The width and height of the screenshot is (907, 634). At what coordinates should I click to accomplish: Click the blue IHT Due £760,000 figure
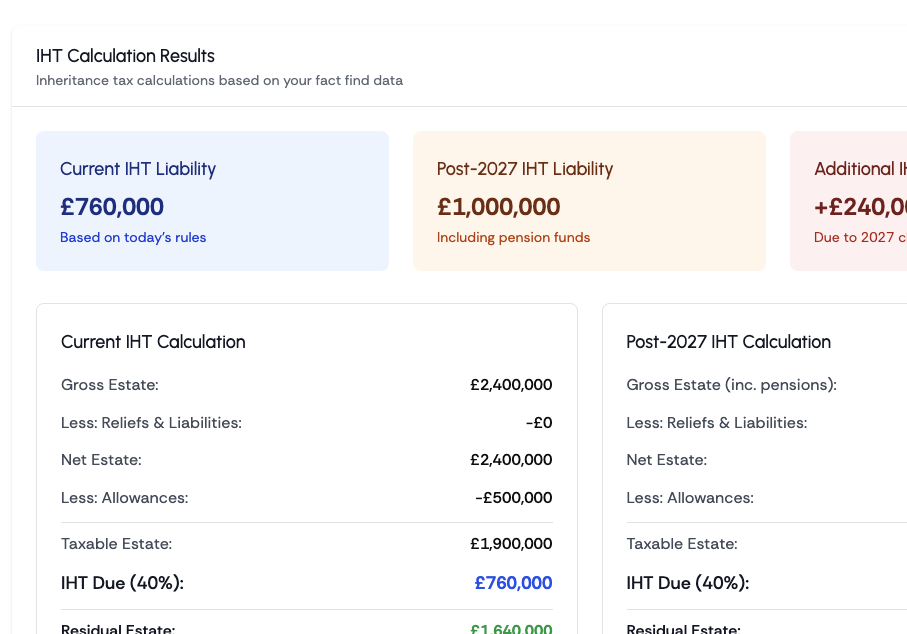pos(513,583)
